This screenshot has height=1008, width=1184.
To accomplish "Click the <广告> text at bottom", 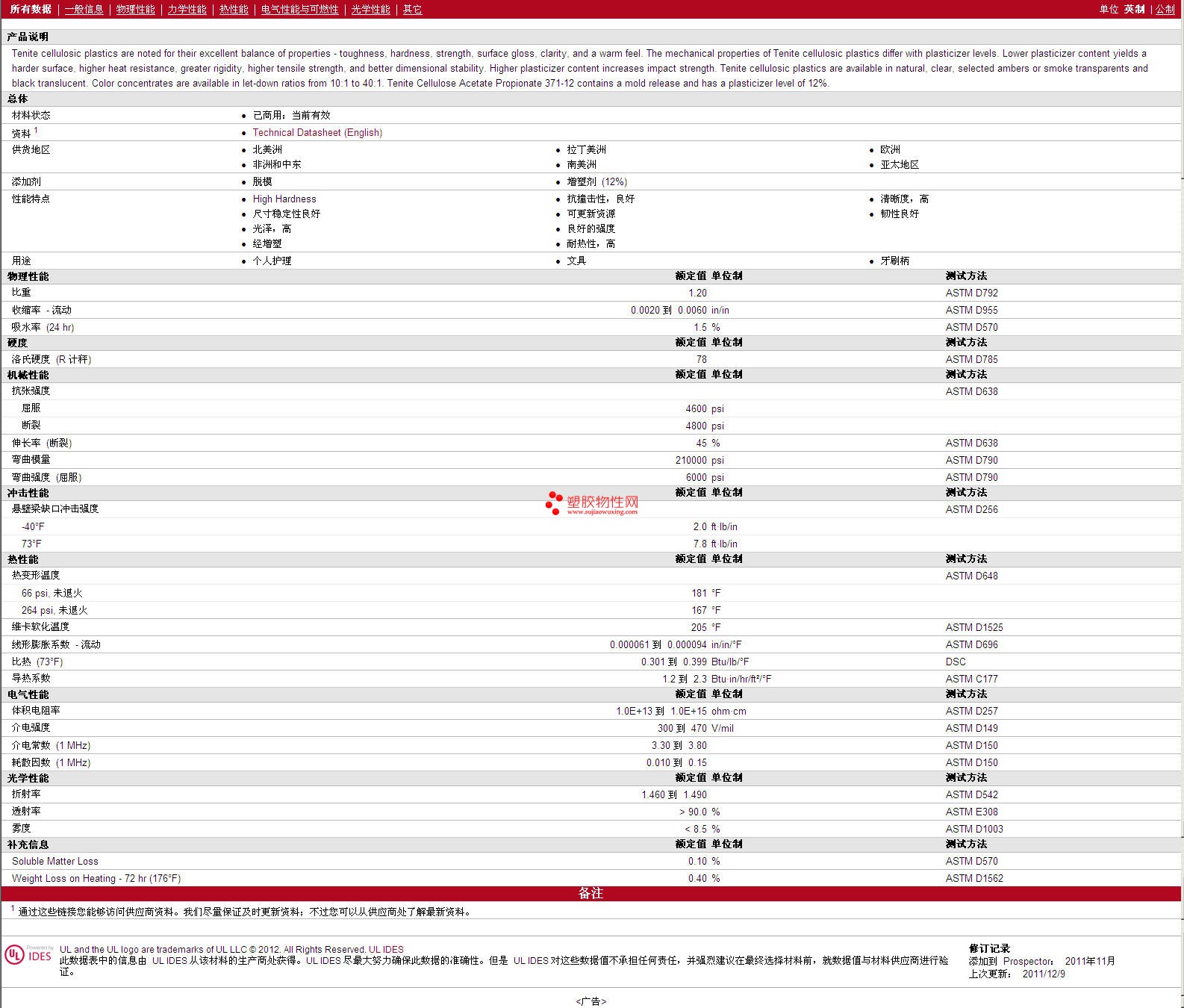I will (x=591, y=1001).
